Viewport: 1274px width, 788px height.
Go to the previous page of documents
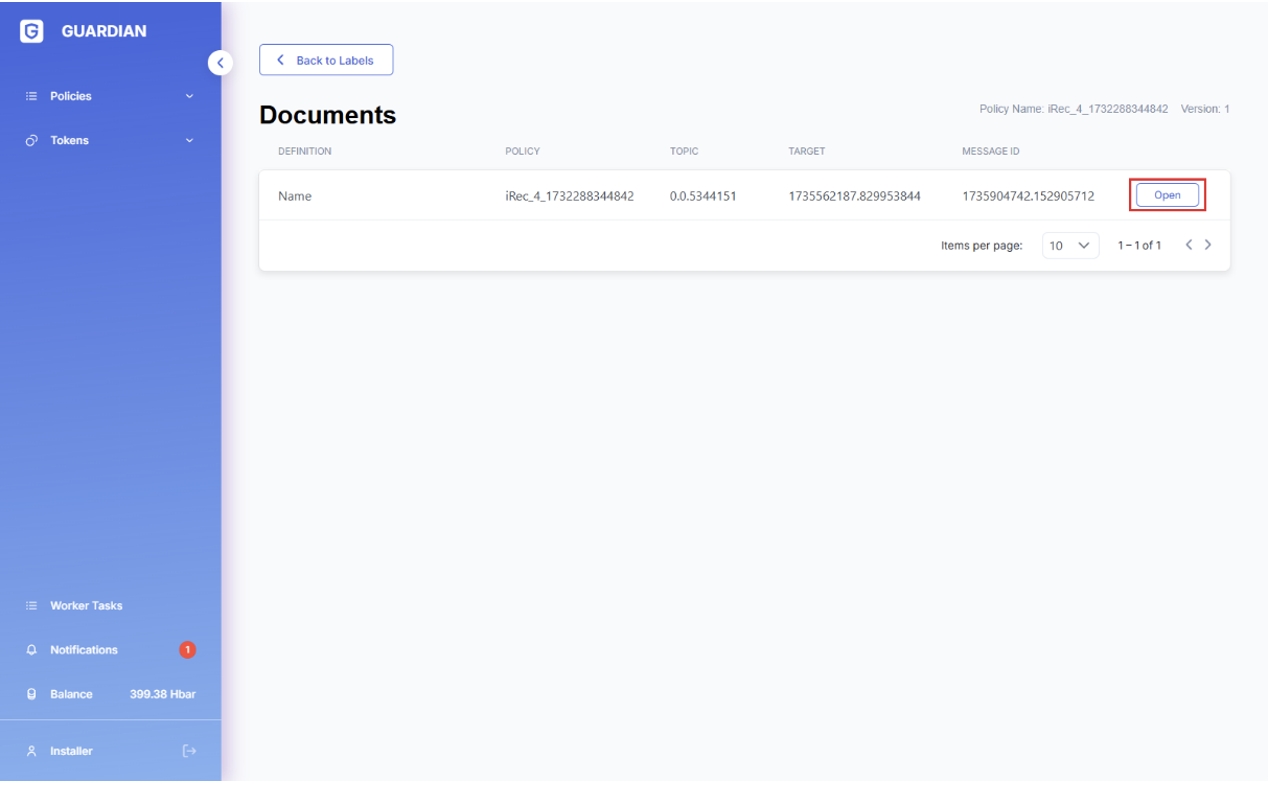tap(1189, 245)
